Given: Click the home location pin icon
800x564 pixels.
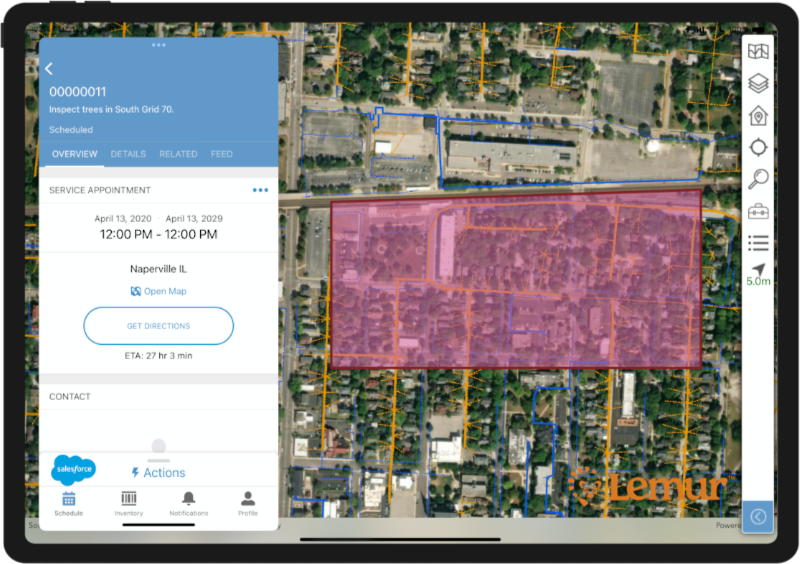Looking at the screenshot, I should click(x=758, y=115).
